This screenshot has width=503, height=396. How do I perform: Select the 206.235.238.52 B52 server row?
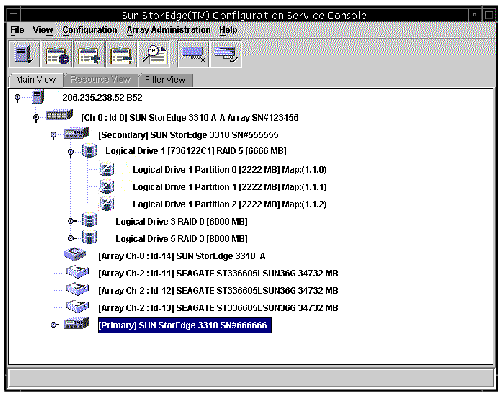[x=102, y=98]
